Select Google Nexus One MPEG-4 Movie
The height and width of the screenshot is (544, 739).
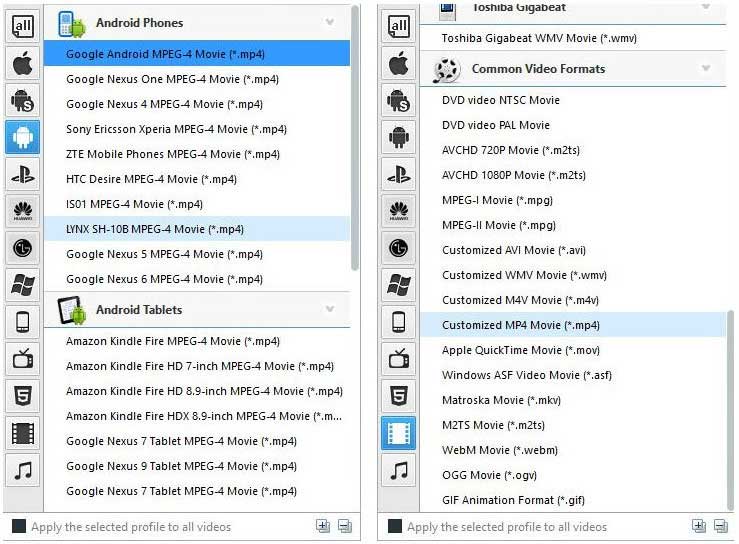pos(197,79)
